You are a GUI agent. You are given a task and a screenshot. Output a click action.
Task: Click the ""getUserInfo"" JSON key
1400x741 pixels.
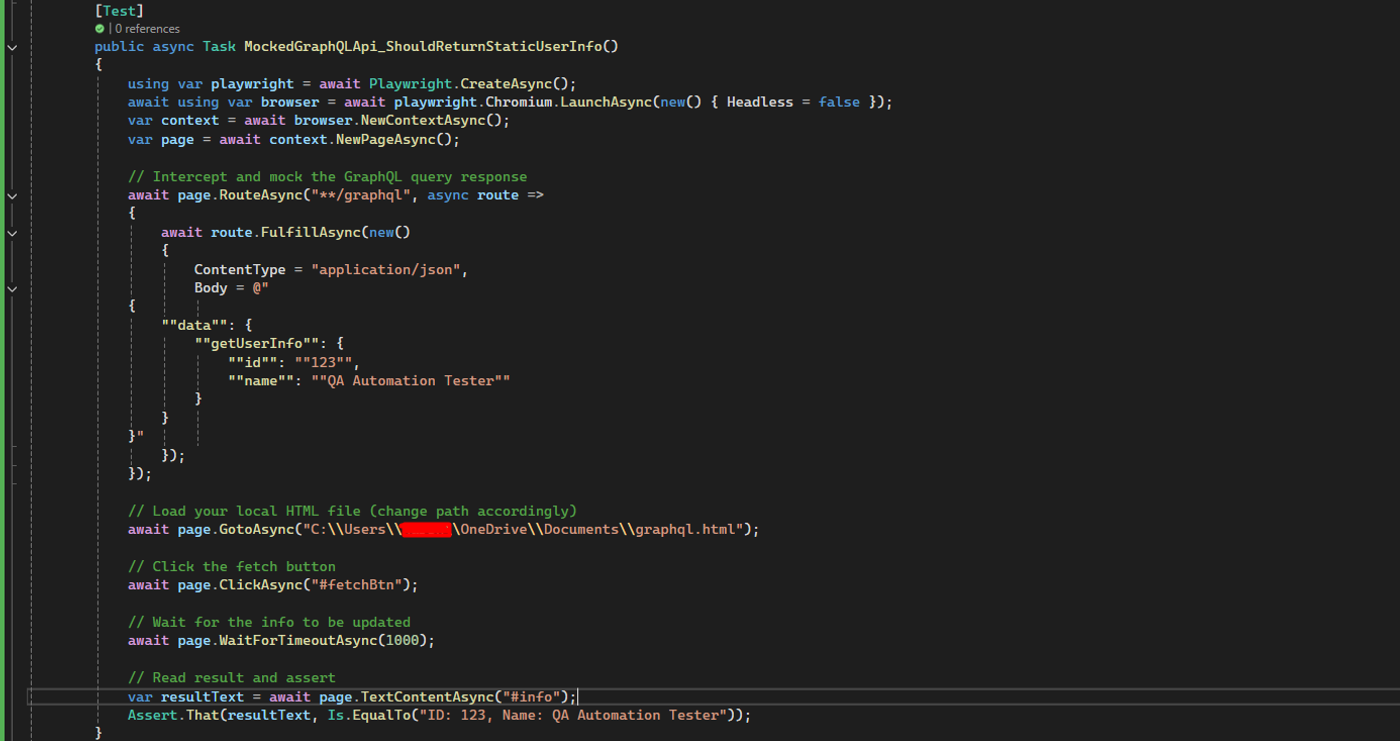pyautogui.click(x=256, y=344)
